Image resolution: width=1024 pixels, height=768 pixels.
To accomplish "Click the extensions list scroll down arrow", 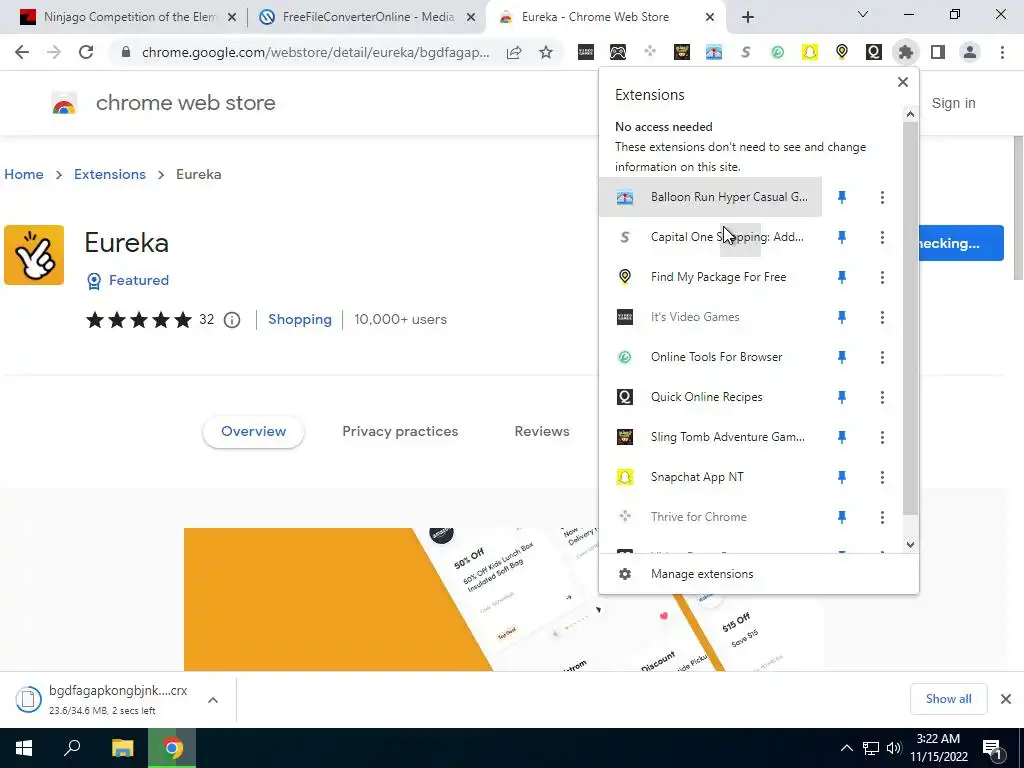I will click(x=910, y=545).
